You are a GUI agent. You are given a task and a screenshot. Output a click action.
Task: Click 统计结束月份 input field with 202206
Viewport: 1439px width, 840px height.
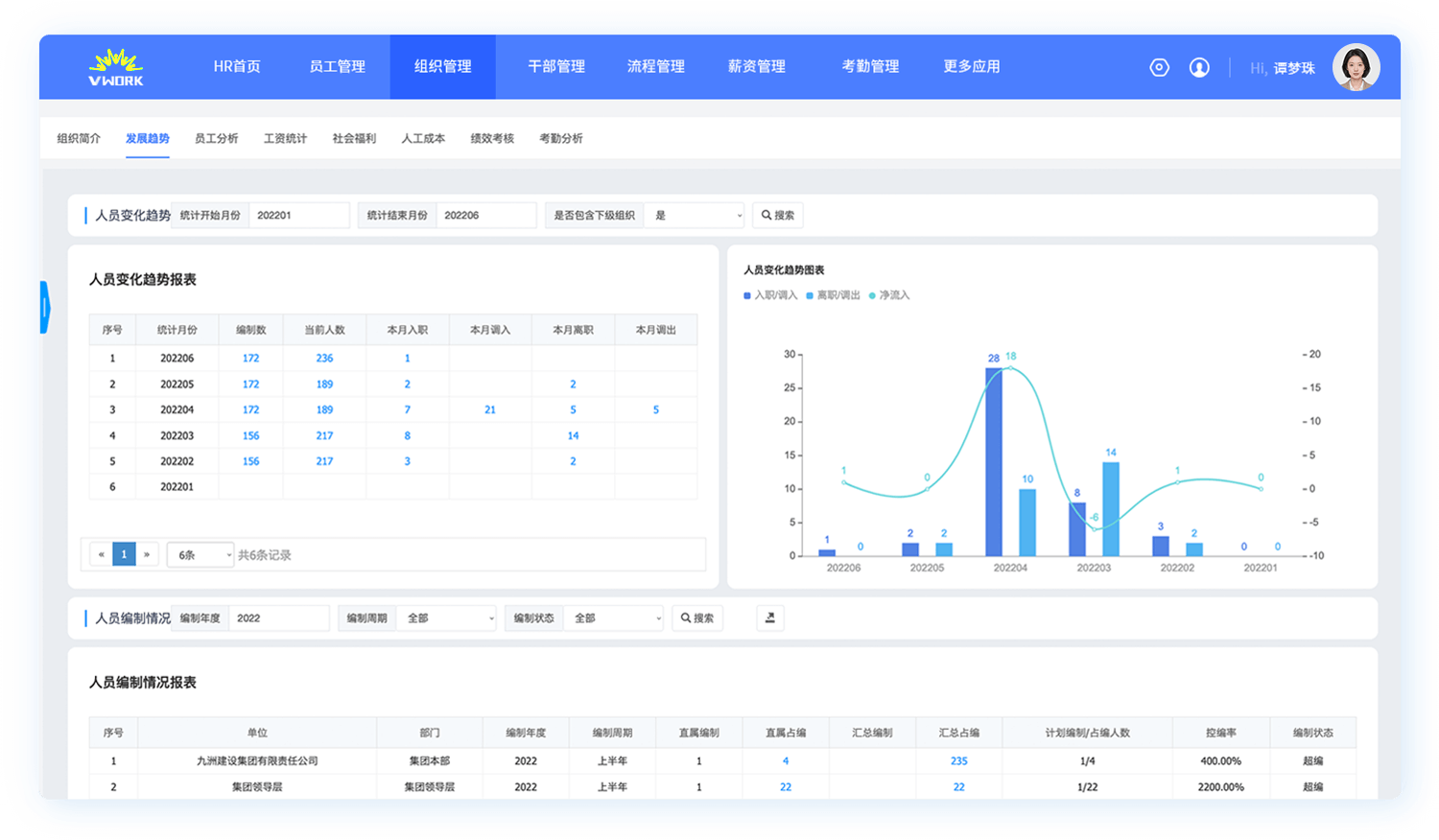click(486, 216)
